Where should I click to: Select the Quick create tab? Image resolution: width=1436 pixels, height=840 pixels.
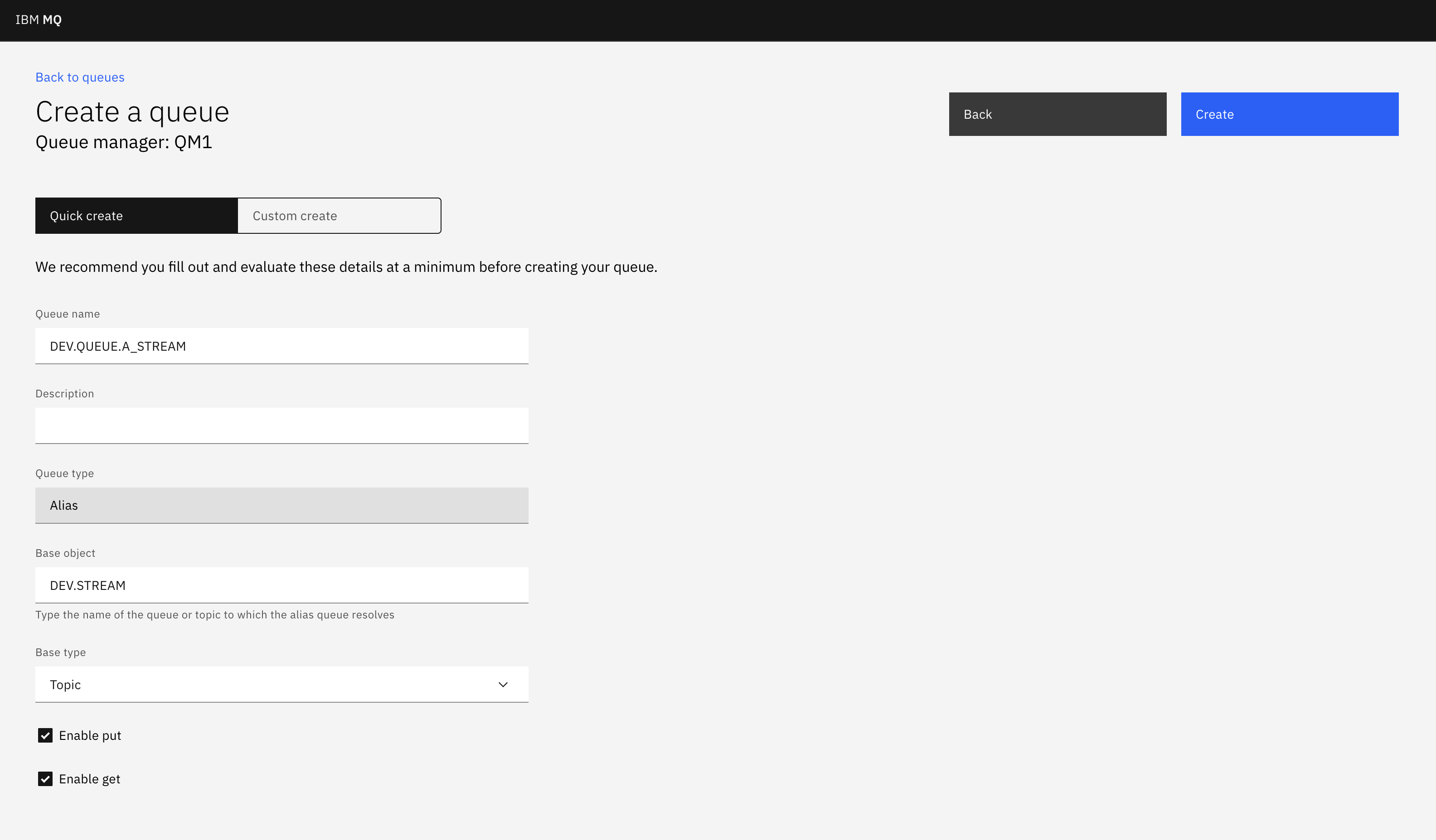click(136, 215)
